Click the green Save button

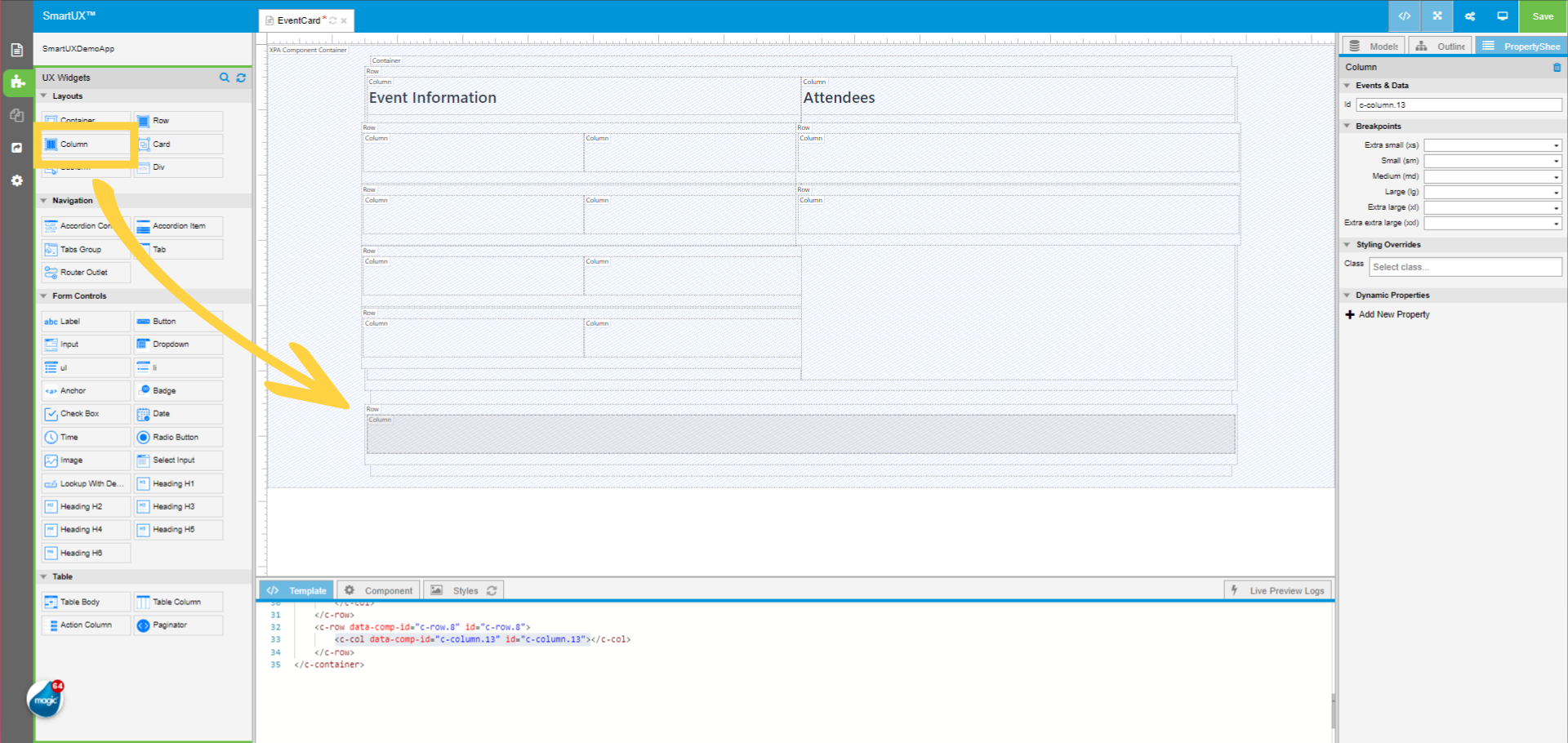(1543, 16)
